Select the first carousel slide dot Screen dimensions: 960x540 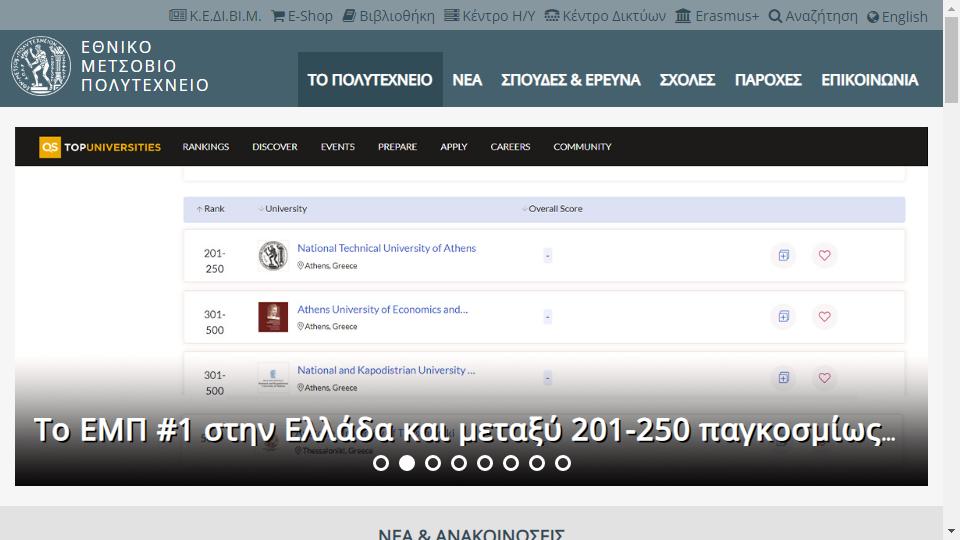pyautogui.click(x=381, y=463)
